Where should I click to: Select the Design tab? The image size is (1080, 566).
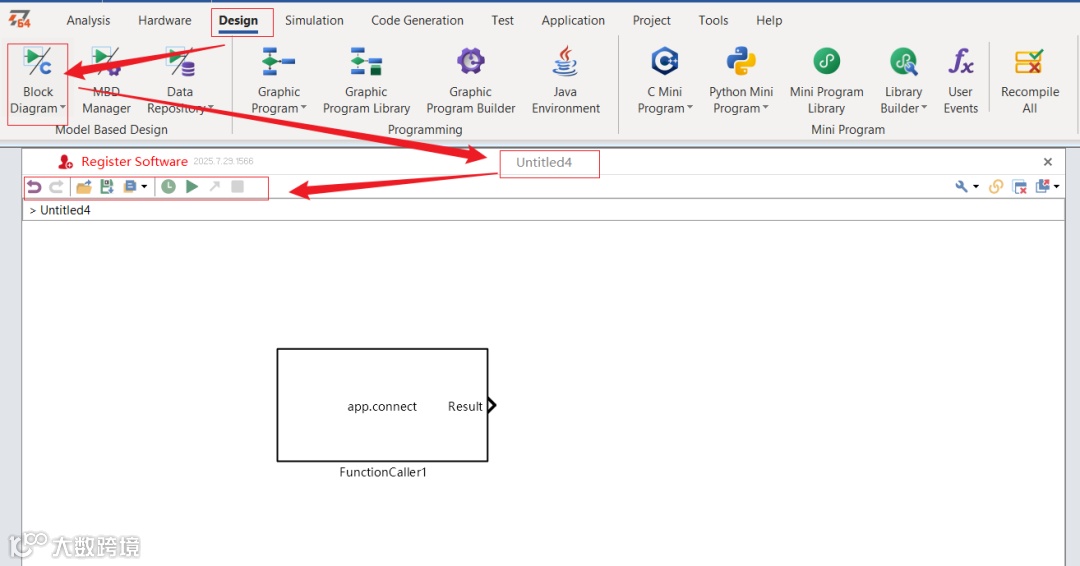(238, 21)
